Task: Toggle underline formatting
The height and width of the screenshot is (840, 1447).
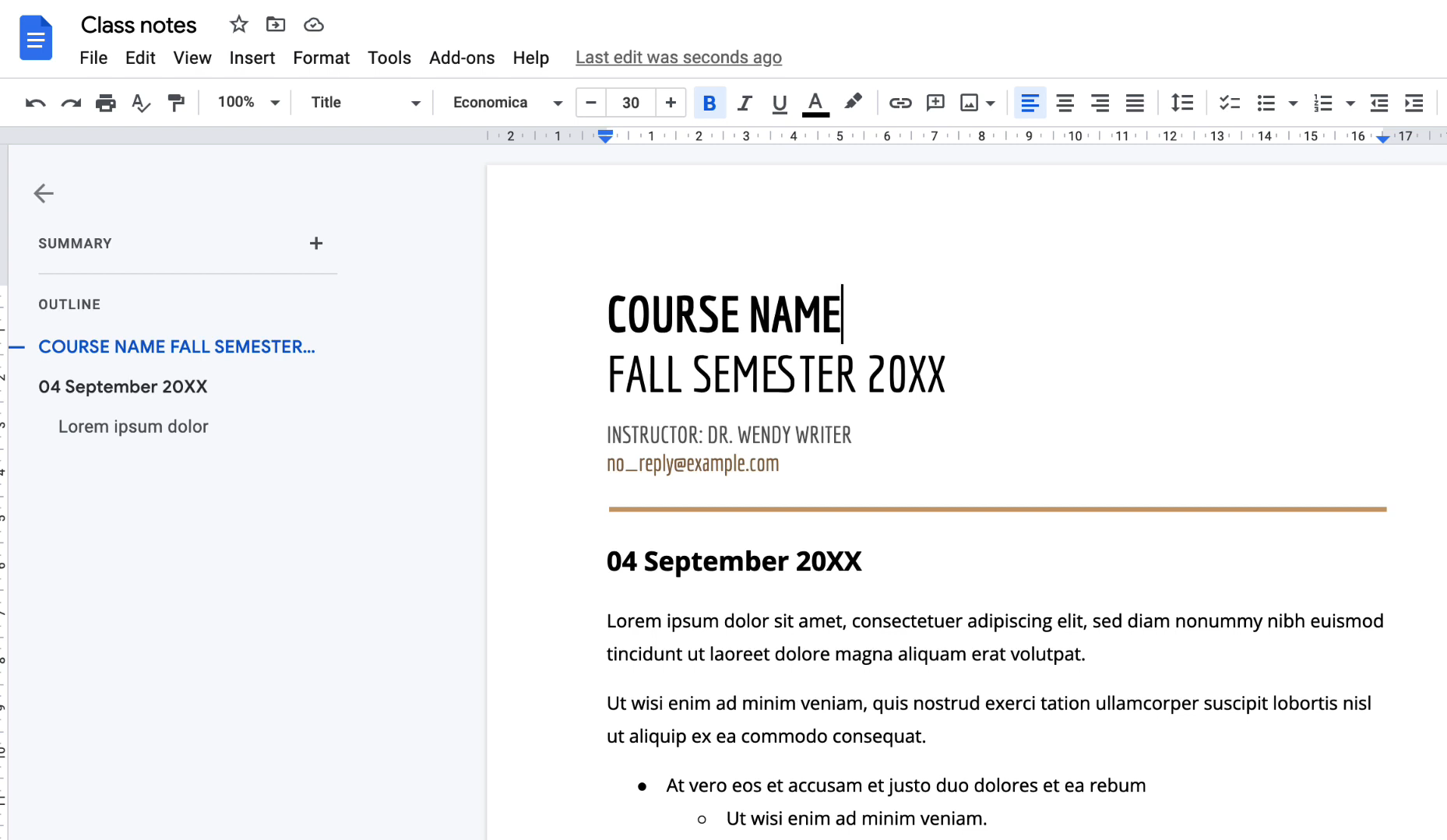Action: tap(780, 103)
